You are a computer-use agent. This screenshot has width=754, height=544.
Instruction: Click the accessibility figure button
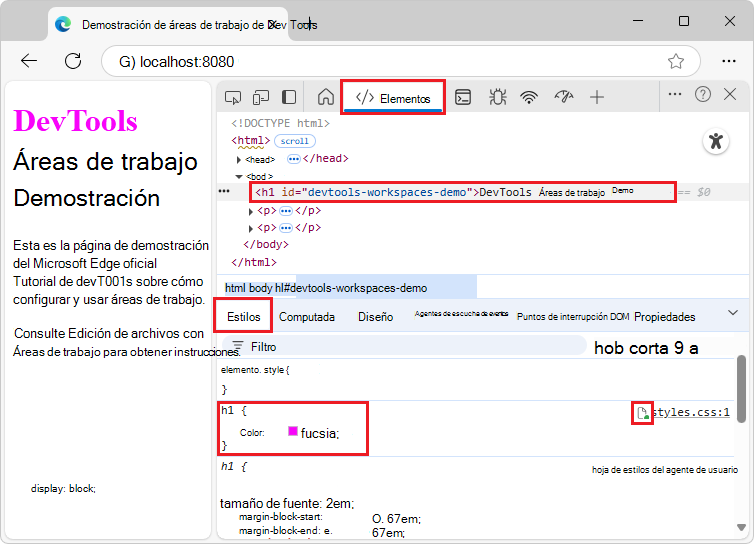[x=716, y=141]
